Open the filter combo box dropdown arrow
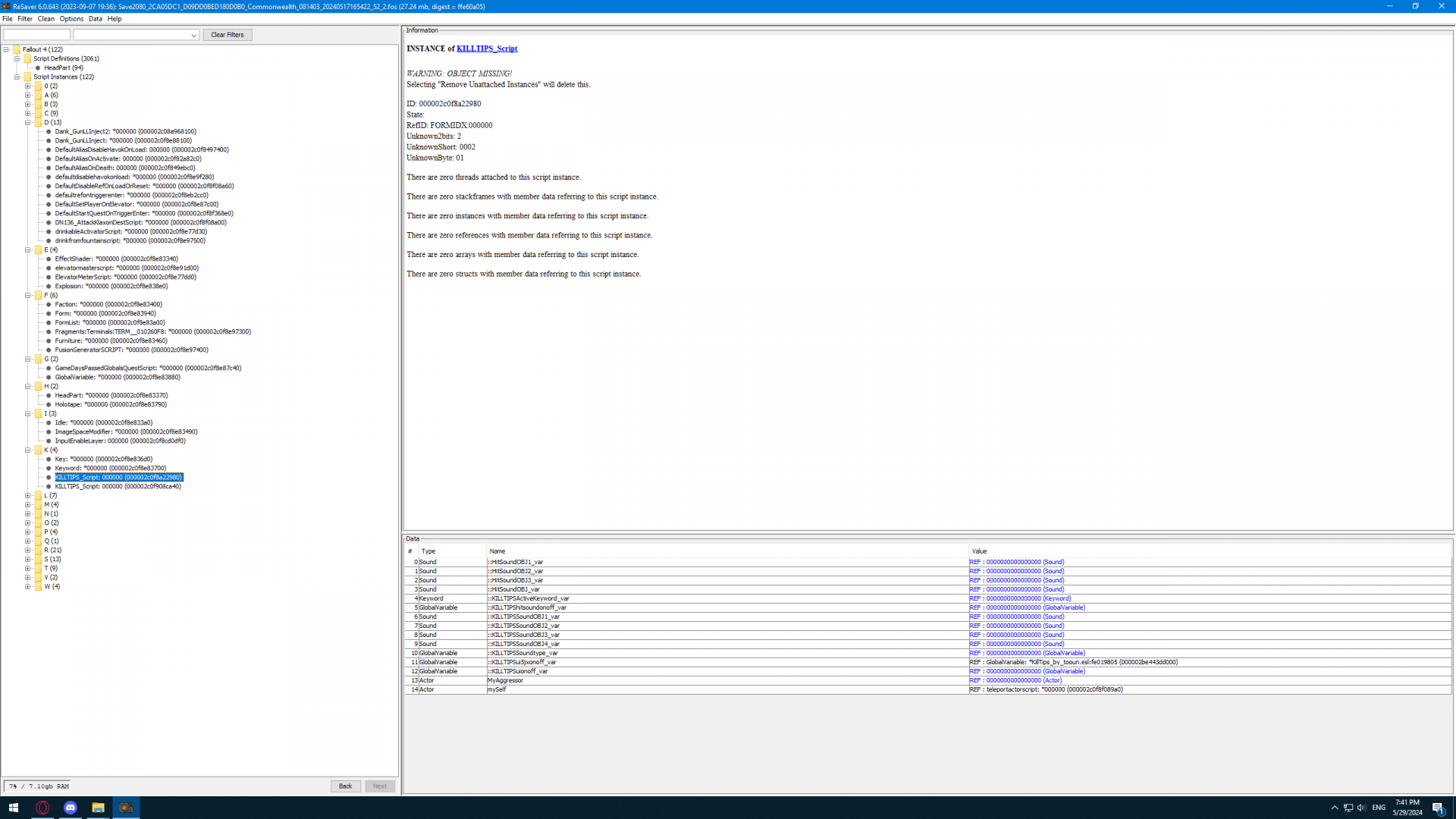The image size is (1456, 819). [x=193, y=35]
